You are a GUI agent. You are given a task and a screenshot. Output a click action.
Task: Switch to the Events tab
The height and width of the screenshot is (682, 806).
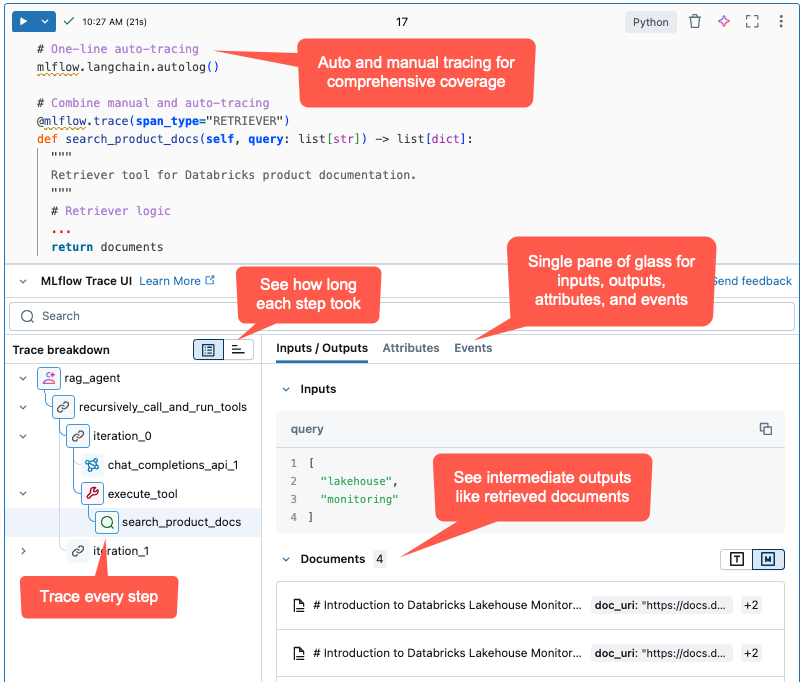473,348
